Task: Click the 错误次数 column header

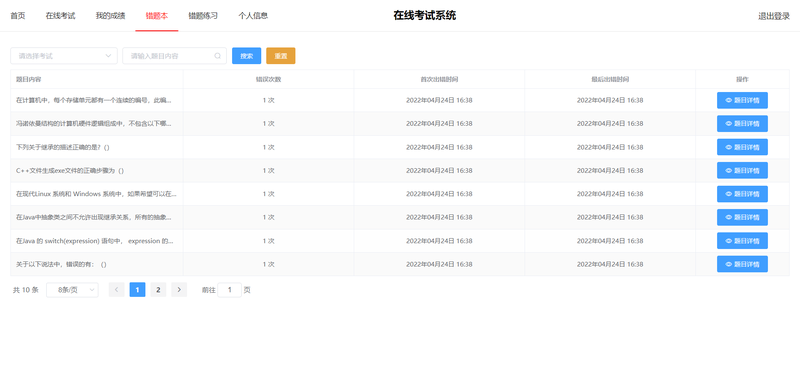Action: point(268,80)
